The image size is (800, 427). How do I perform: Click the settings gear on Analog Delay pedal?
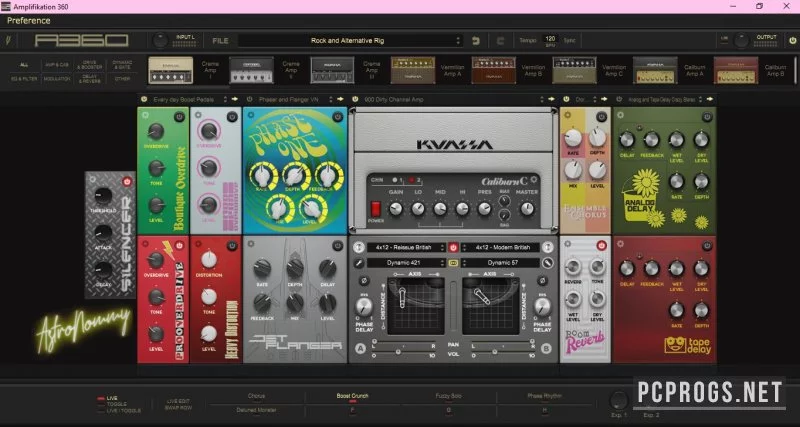620,115
